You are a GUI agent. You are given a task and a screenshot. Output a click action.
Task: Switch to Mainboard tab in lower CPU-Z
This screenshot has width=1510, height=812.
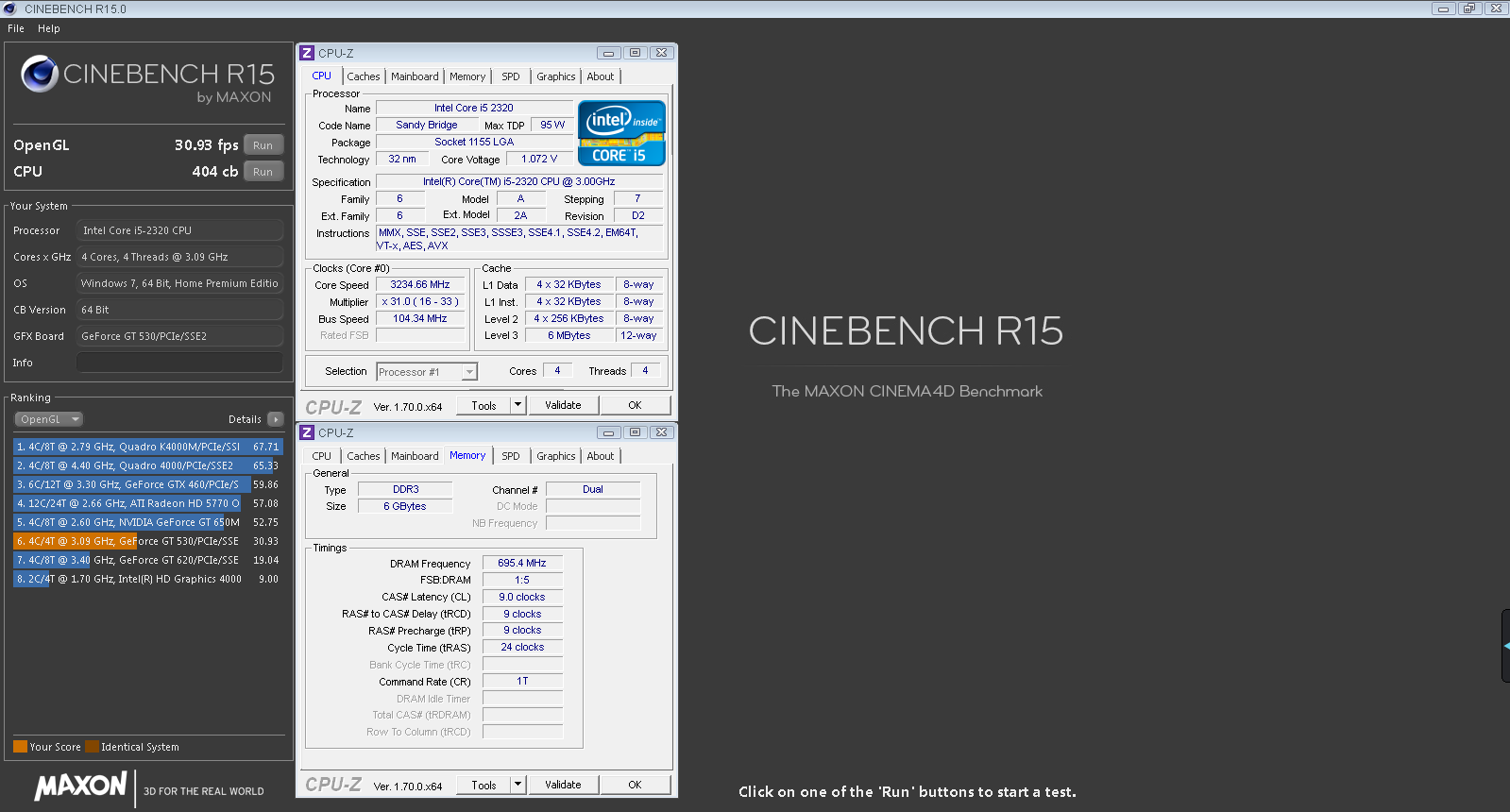(415, 456)
